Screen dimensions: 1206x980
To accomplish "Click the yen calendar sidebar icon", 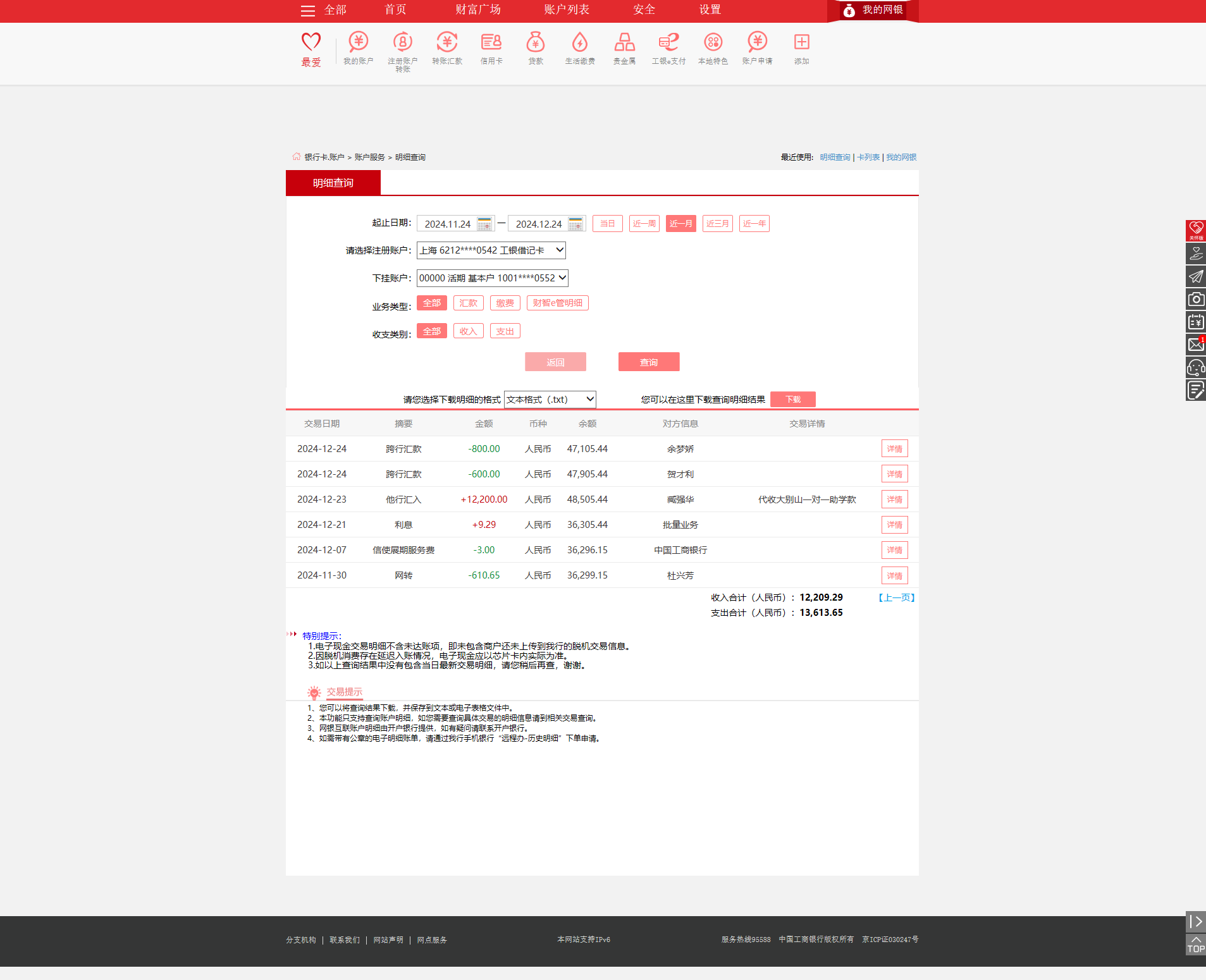I will pyautogui.click(x=1196, y=322).
